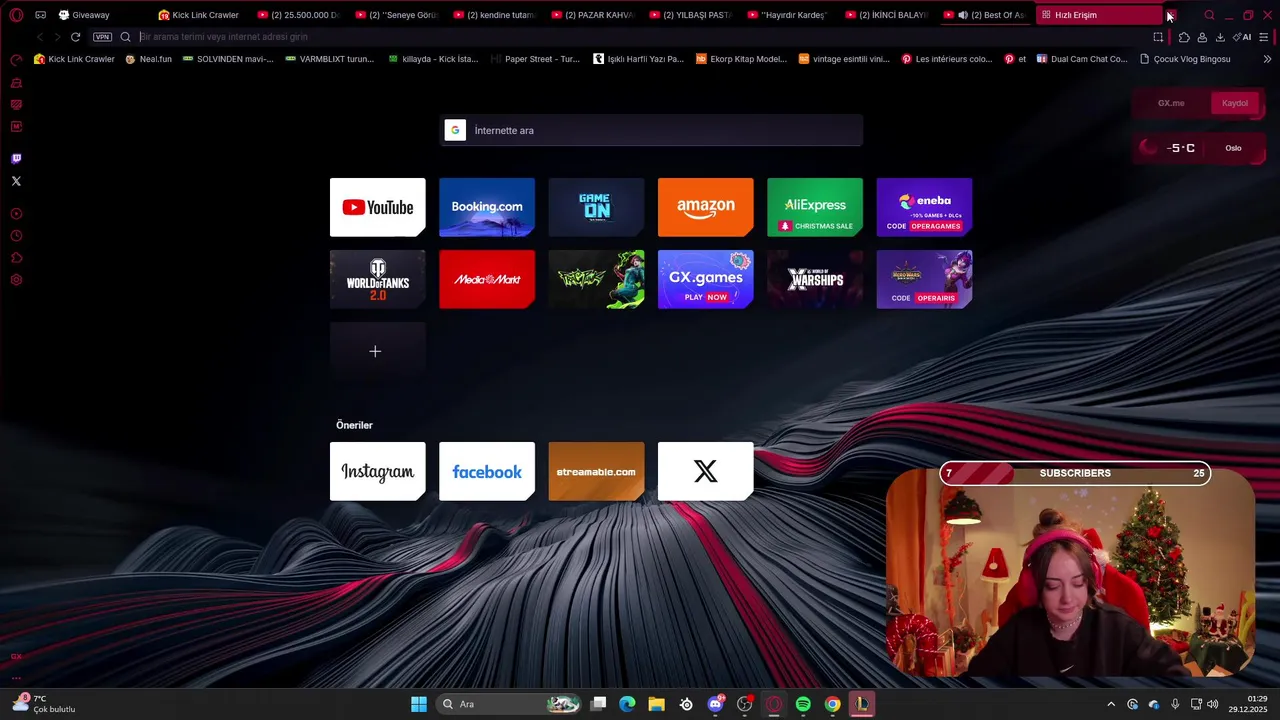
Task: Open File Explorer from the taskbar
Action: (x=656, y=704)
